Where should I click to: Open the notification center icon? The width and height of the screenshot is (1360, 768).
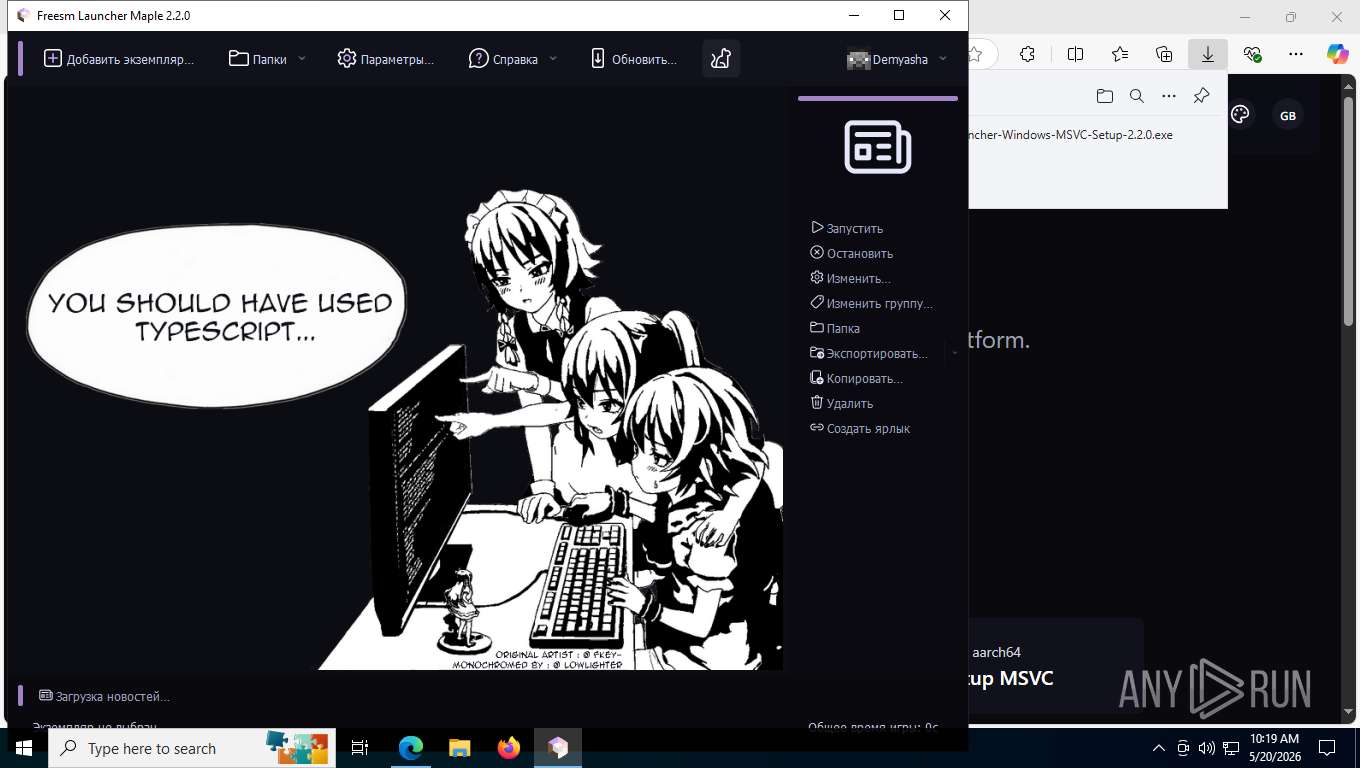1327,748
